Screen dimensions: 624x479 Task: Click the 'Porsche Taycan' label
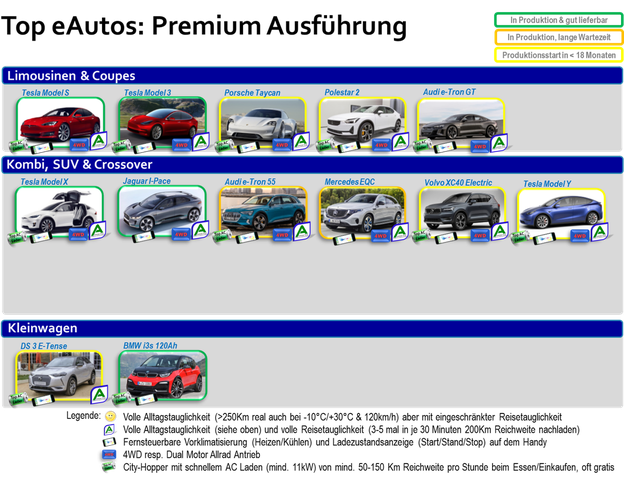(x=252, y=93)
